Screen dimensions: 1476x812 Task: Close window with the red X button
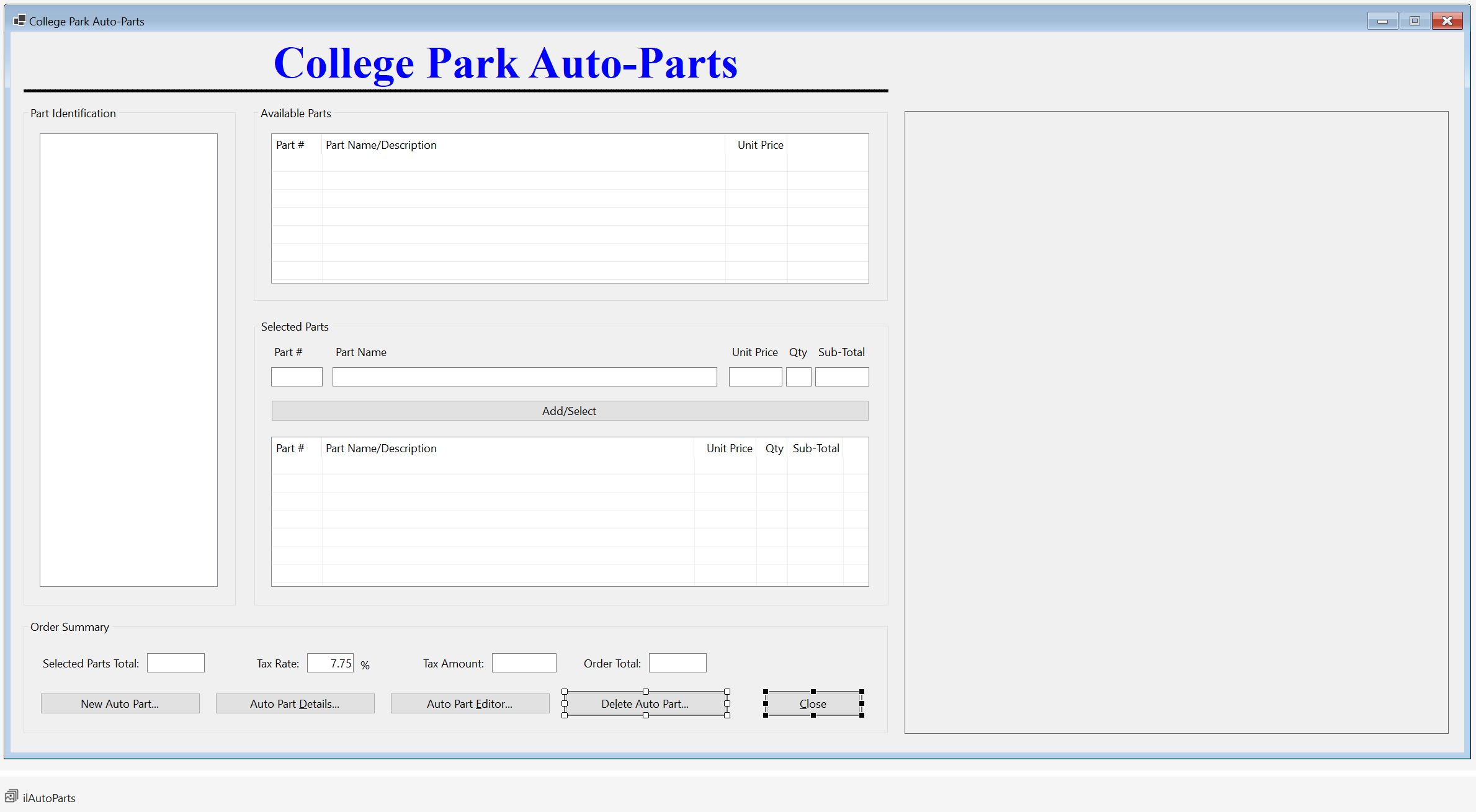1447,20
